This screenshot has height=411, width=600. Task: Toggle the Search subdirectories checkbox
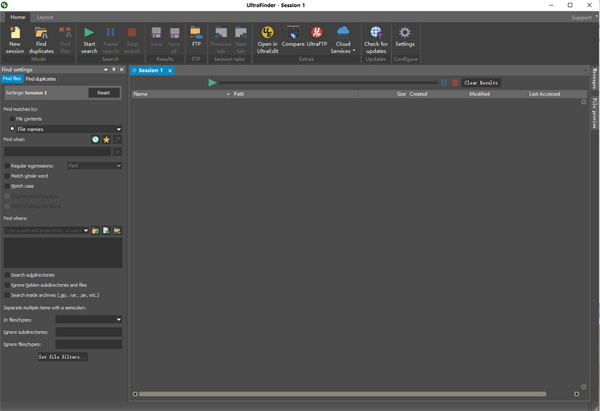[6, 275]
